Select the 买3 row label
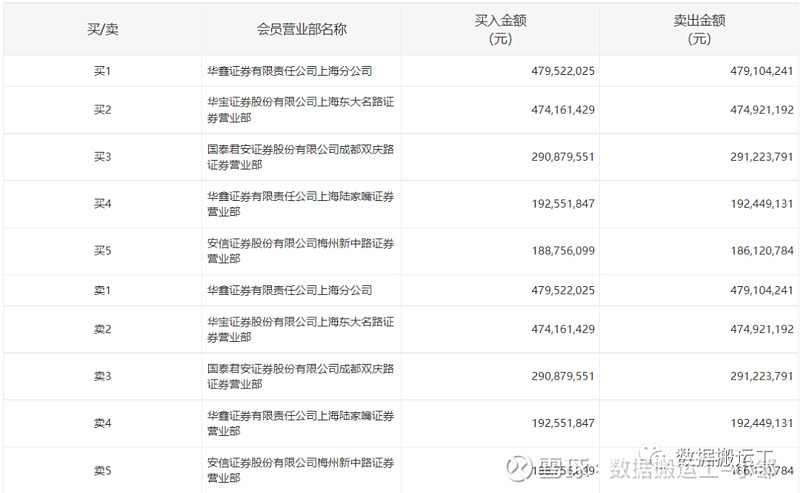This screenshot has height=493, width=800. tap(103, 157)
